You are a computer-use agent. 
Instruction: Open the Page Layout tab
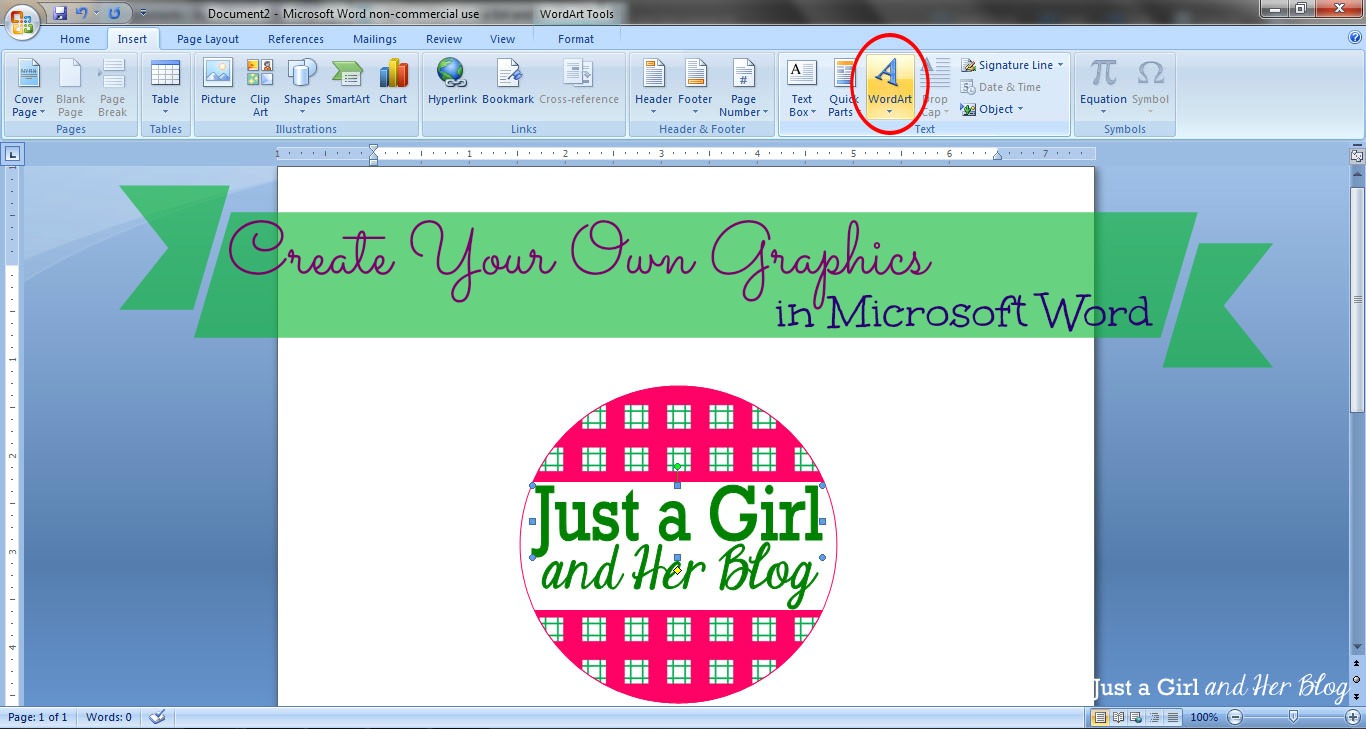(x=208, y=39)
